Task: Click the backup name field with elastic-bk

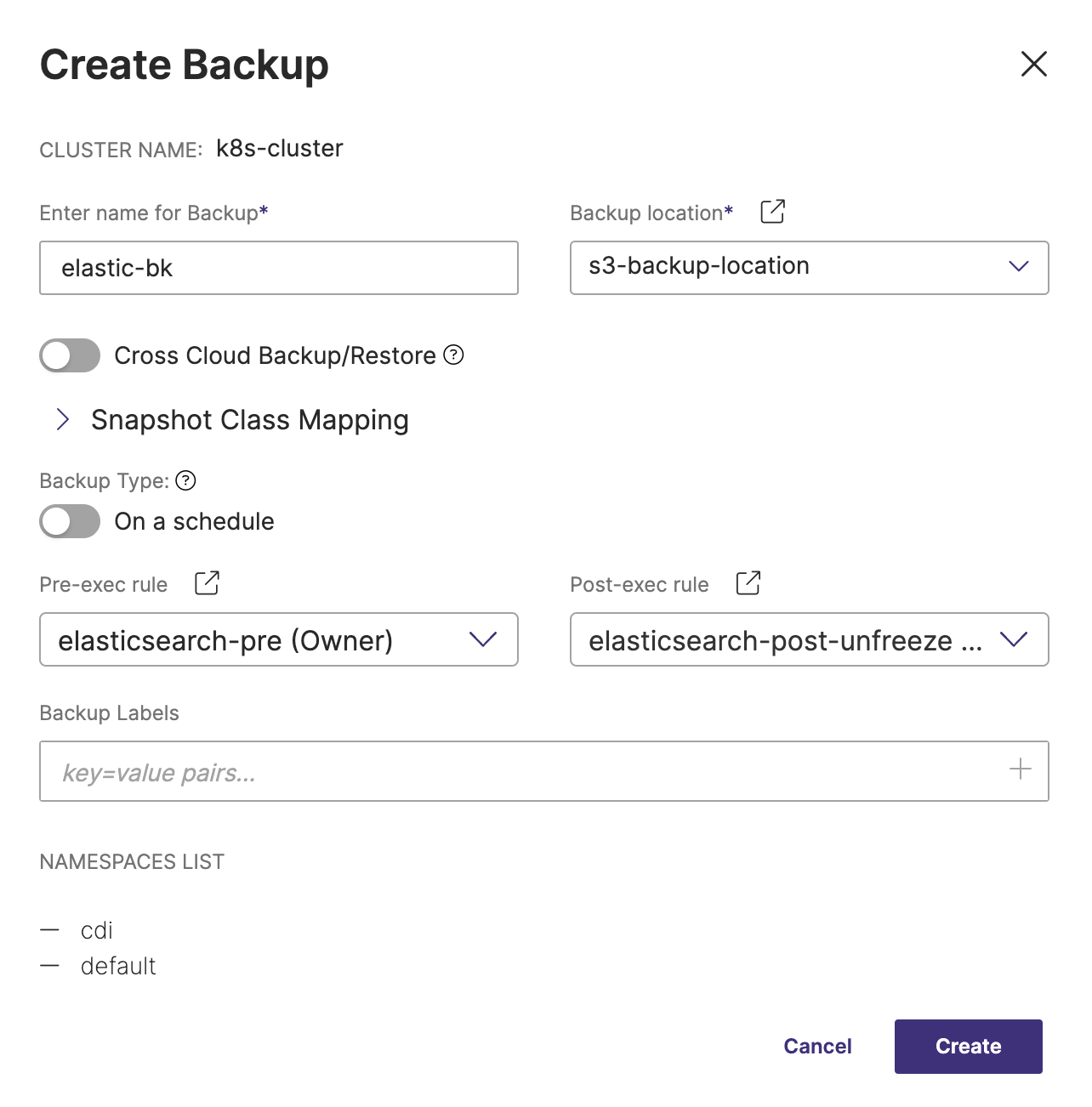Action: [x=278, y=268]
